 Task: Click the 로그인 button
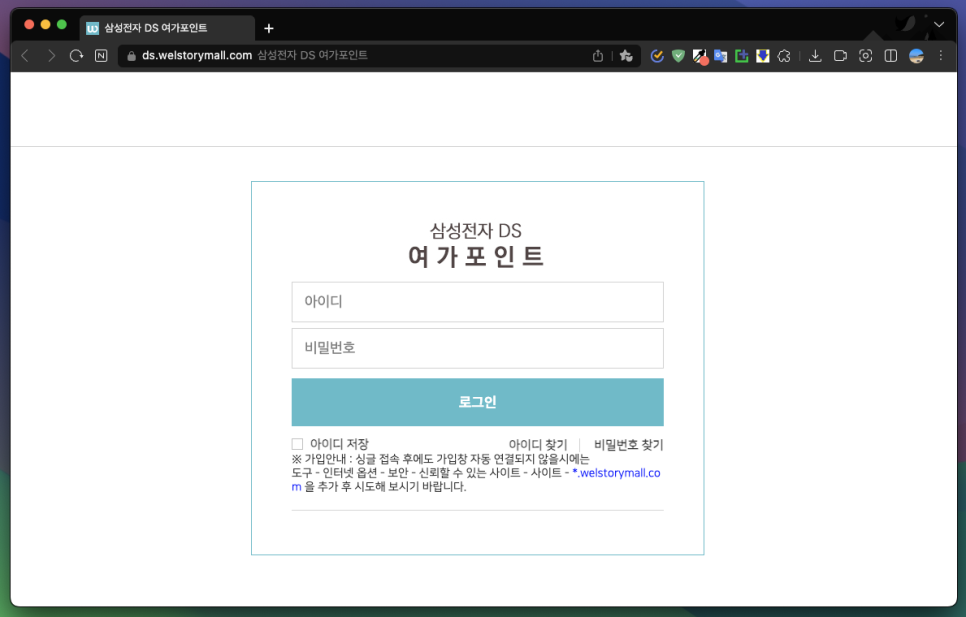[477, 402]
